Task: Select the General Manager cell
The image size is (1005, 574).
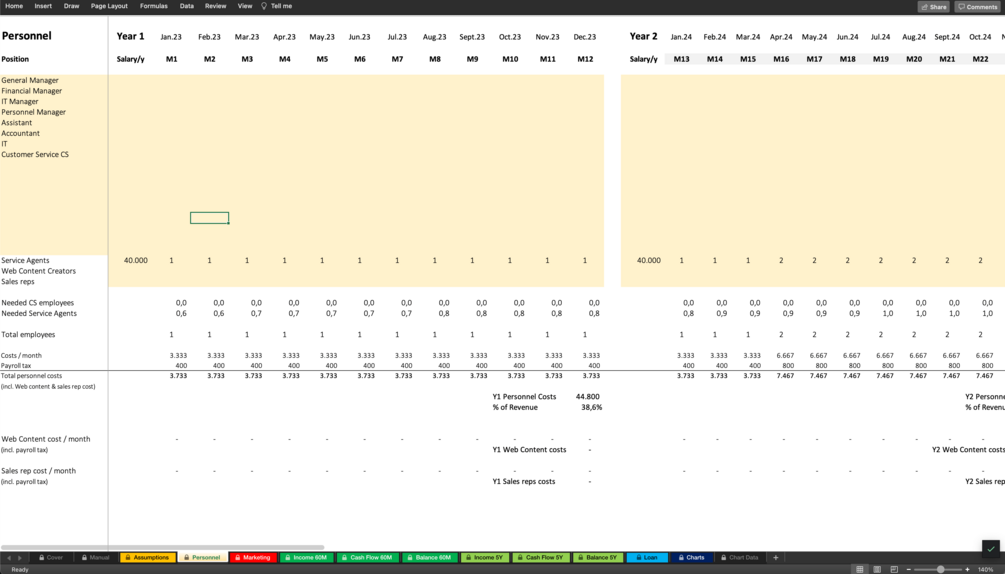Action: click(x=29, y=80)
